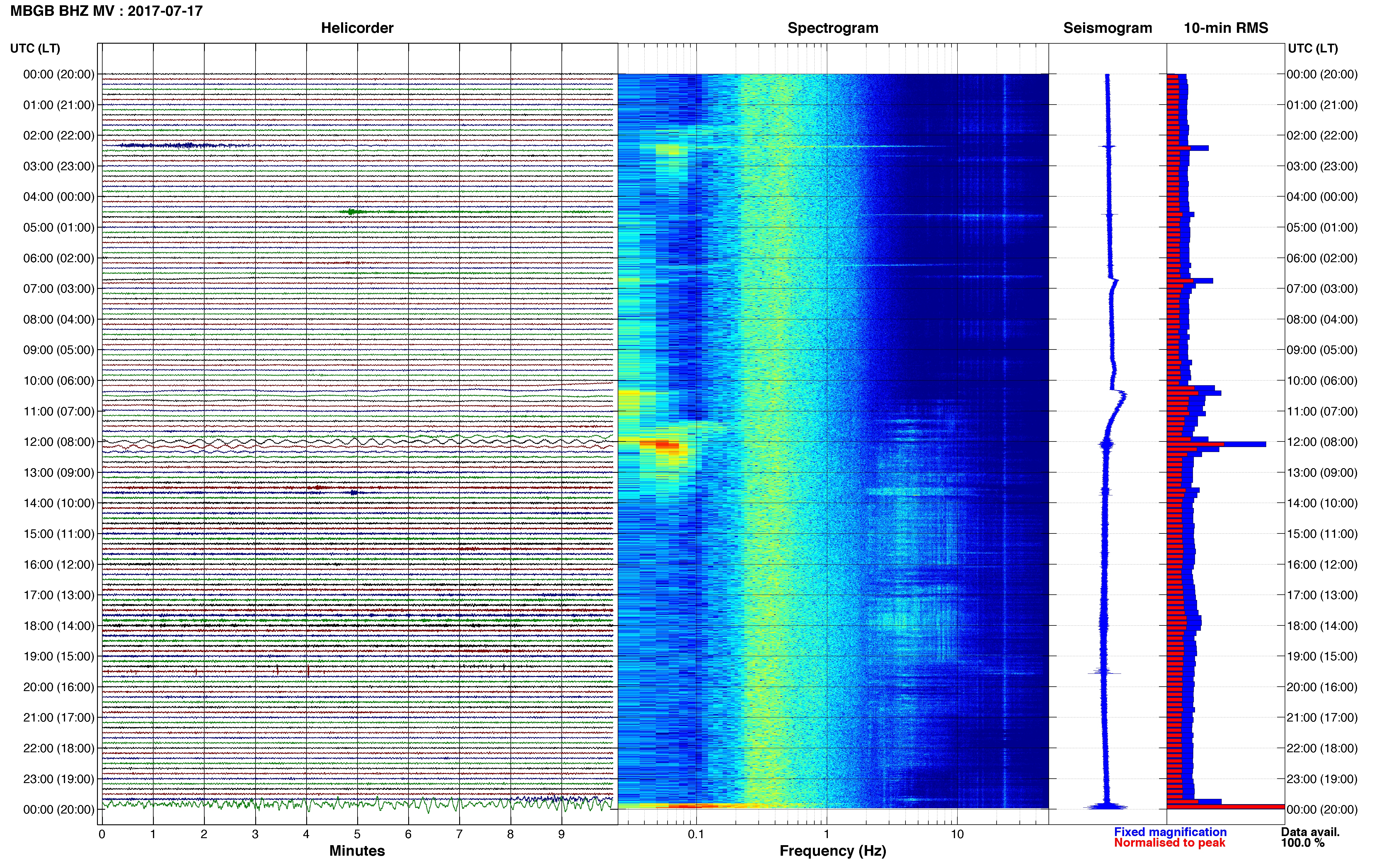This screenshot has width=1389, height=868.
Task: Click the 08:00 (04:00) label beside the RMS panel
Action: pos(1322,319)
